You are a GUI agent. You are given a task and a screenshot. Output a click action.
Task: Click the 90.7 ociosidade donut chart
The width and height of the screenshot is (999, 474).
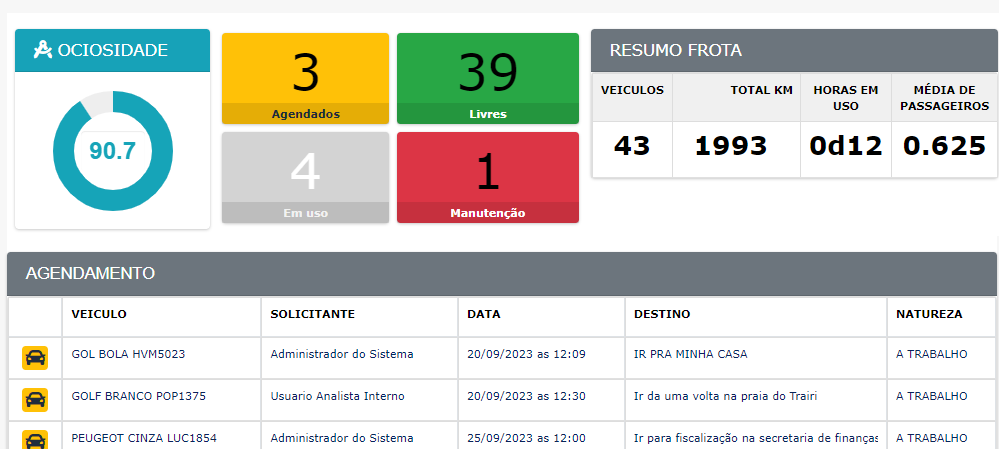[113, 151]
